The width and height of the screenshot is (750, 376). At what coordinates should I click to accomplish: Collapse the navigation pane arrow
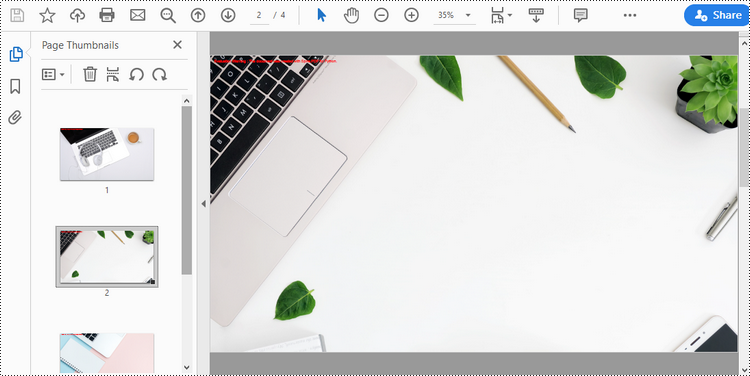[x=204, y=204]
